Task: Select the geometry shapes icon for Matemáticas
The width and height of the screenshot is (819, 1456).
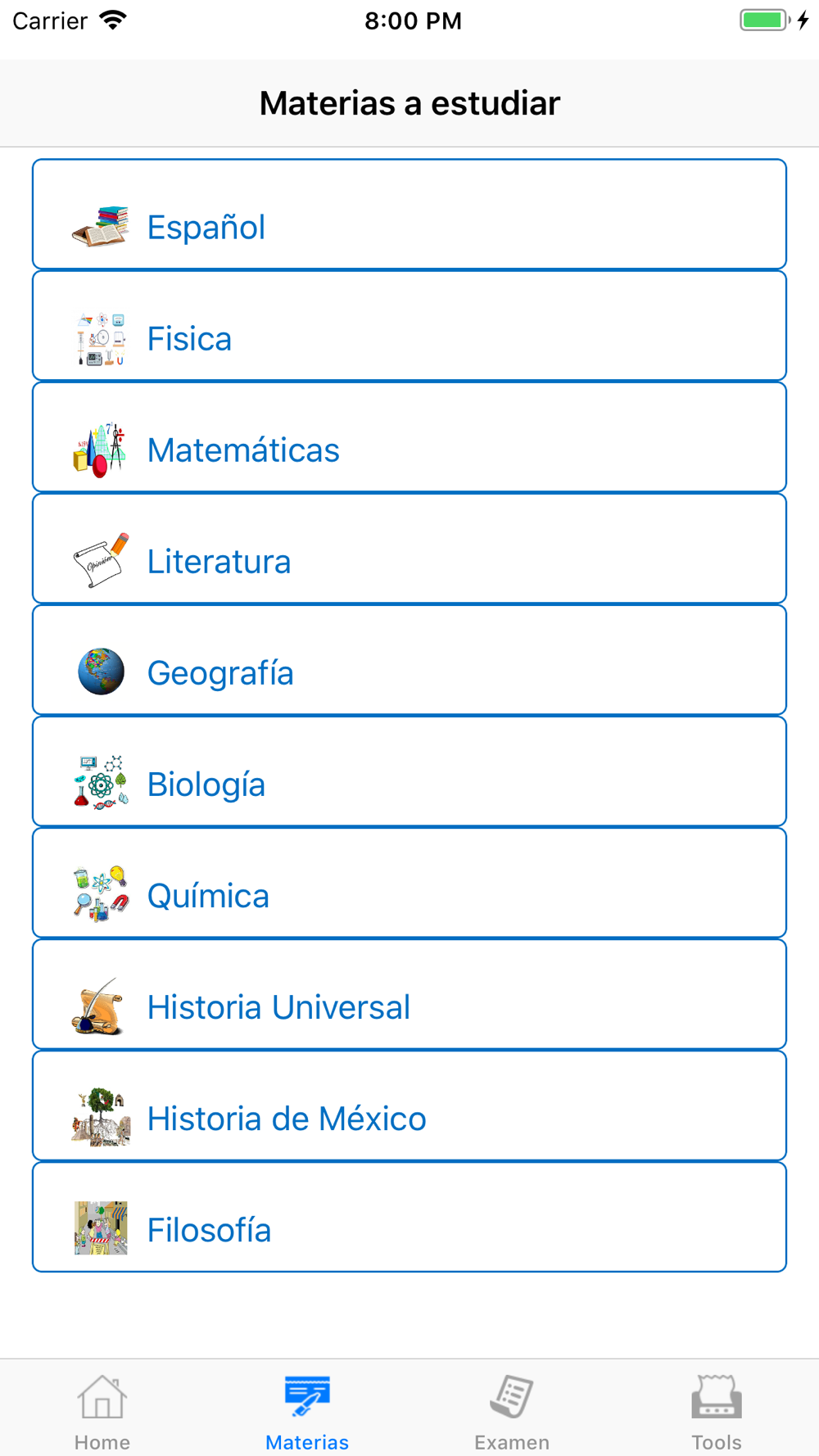Action: click(x=101, y=450)
